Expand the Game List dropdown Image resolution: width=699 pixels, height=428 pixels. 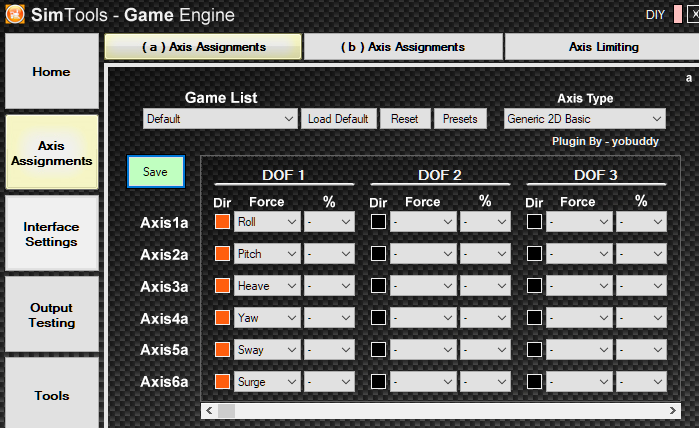click(x=220, y=119)
